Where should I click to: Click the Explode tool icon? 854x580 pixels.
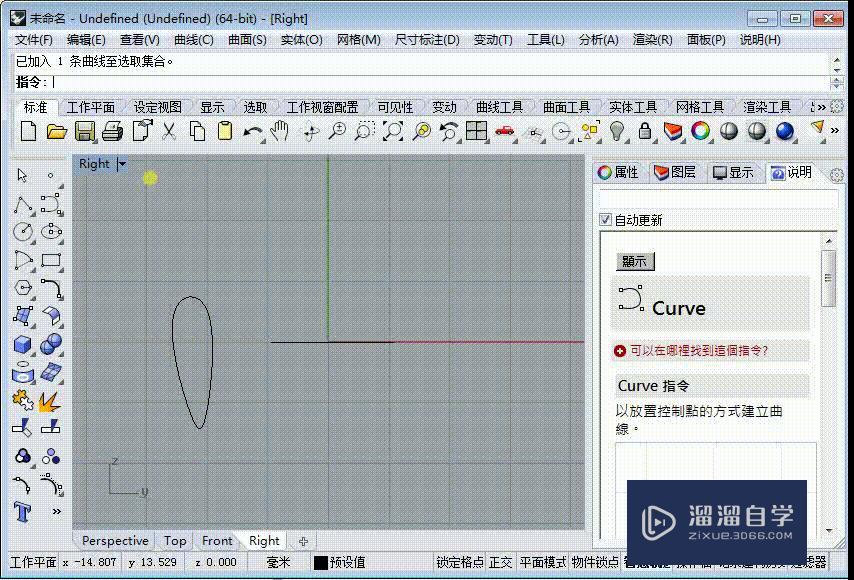tap(50, 401)
